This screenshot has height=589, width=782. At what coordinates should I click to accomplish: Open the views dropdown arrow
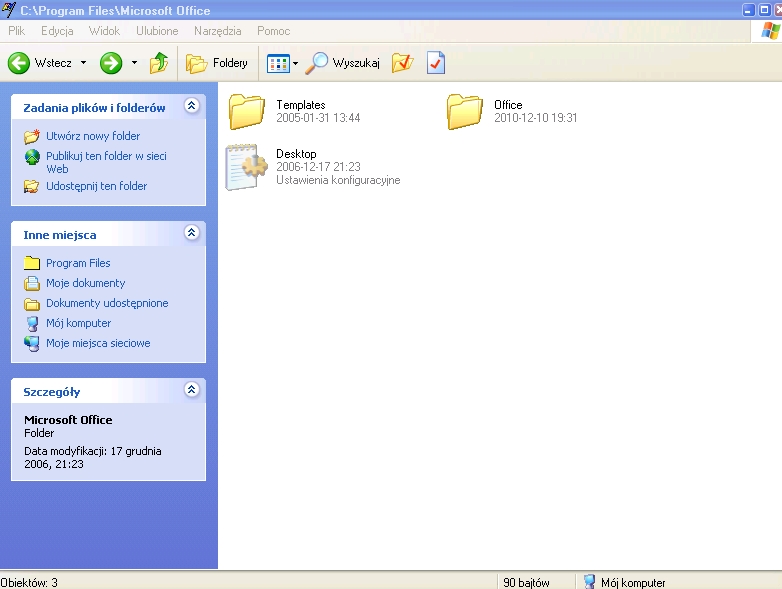point(295,63)
